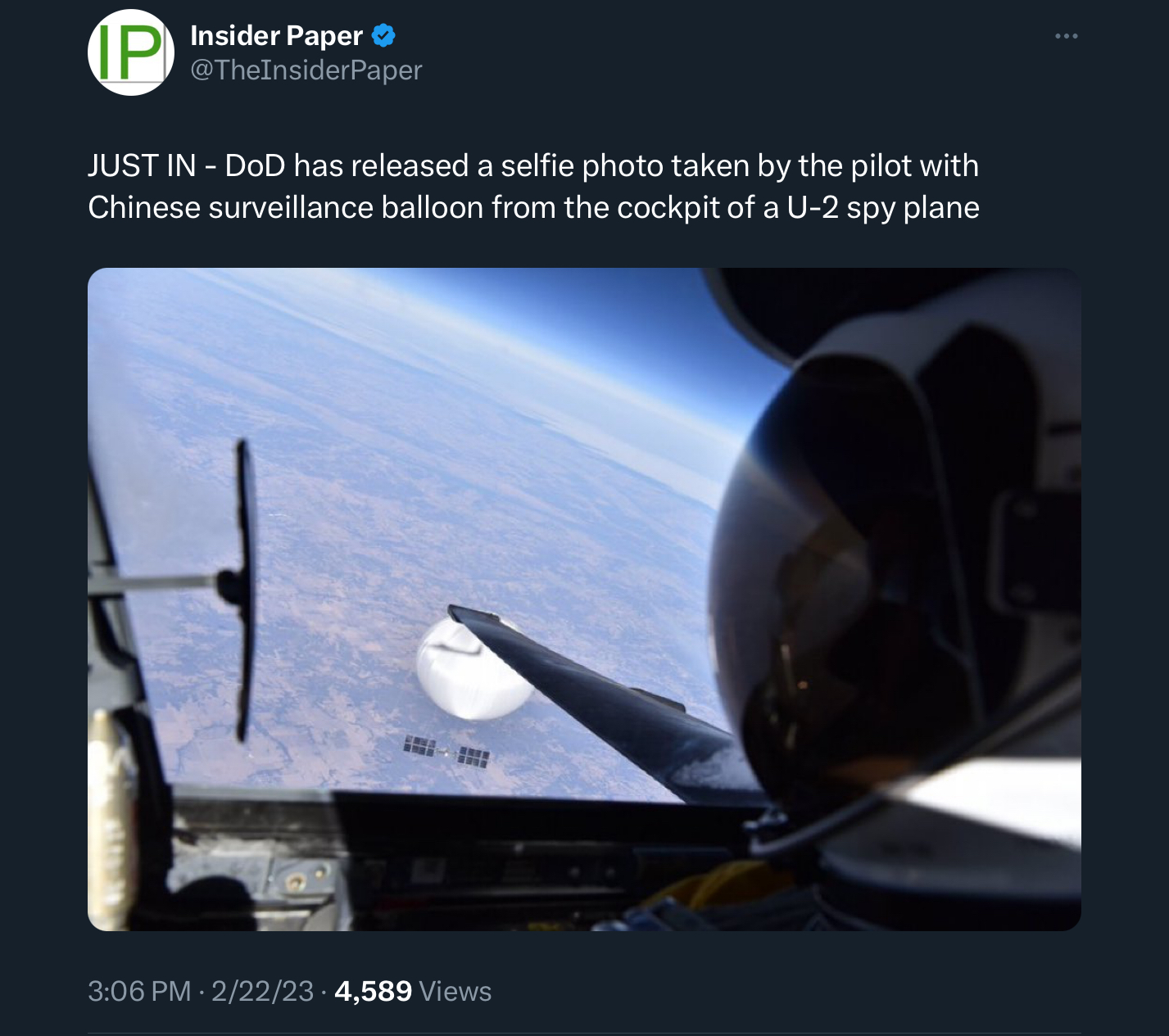Click the word Views beside the count

[455, 991]
